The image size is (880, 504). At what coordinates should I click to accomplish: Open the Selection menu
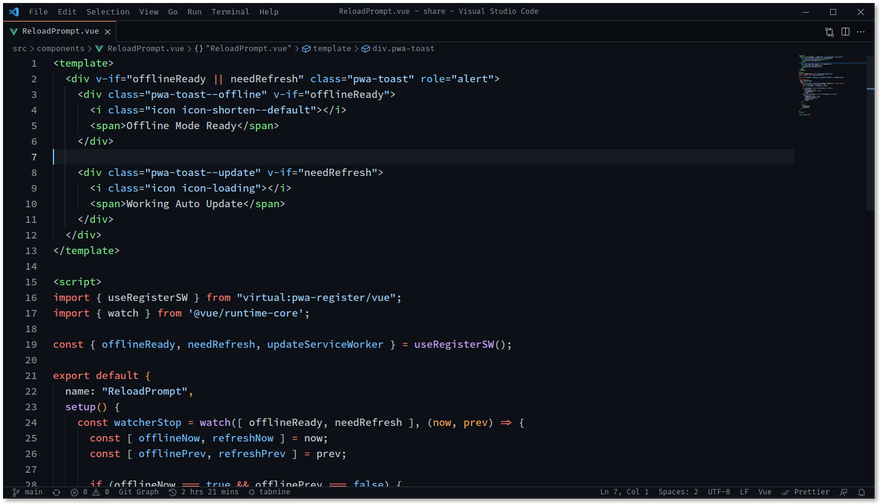(107, 12)
